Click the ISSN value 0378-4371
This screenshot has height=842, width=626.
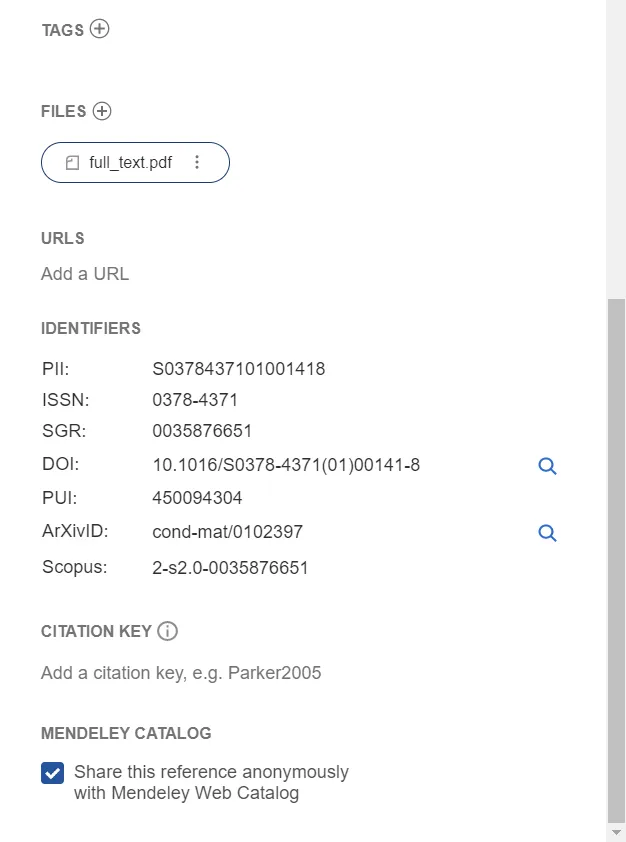[195, 400]
